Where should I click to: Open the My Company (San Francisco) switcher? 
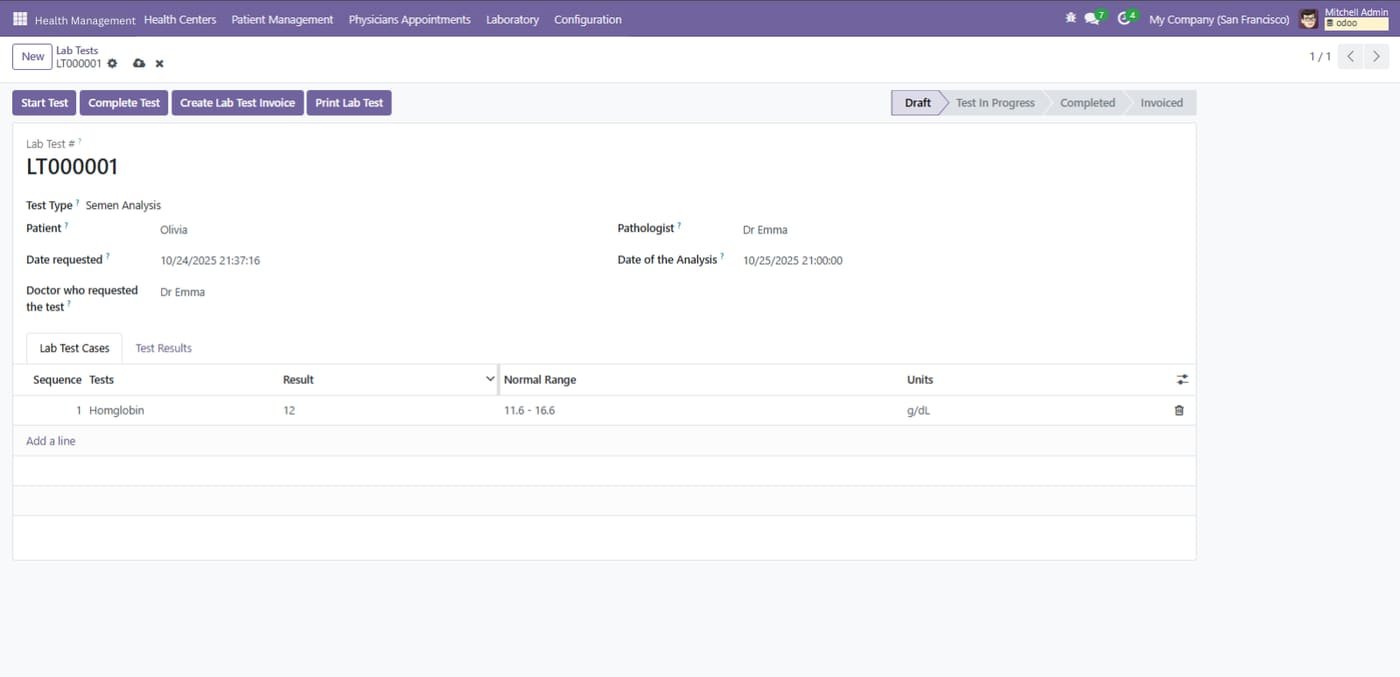point(1219,19)
